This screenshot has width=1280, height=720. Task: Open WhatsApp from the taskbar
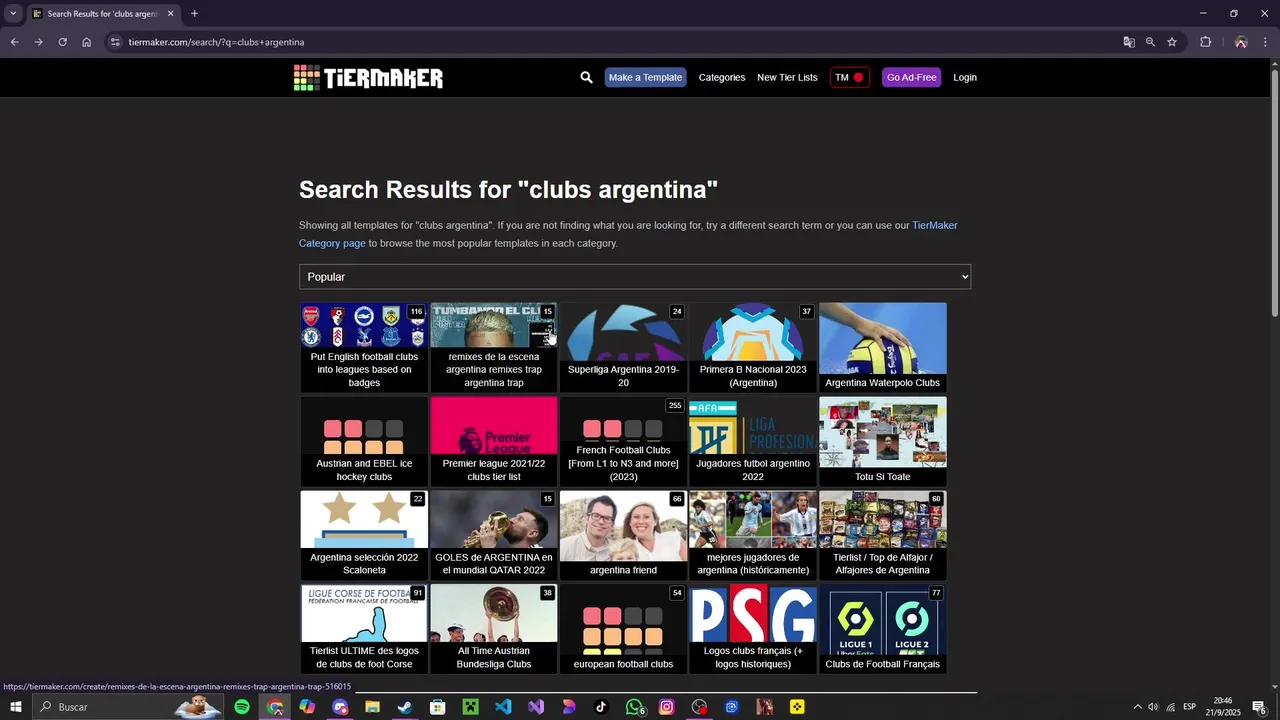click(x=634, y=707)
